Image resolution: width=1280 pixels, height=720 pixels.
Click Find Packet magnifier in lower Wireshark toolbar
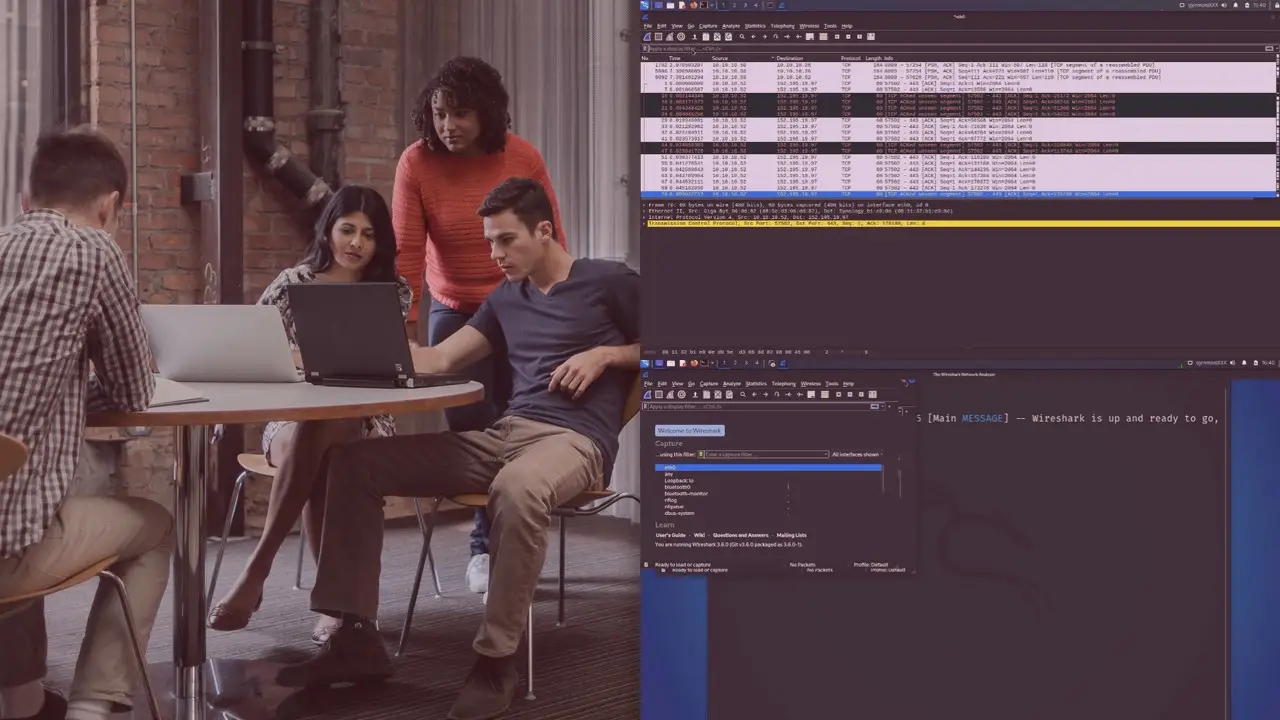(742, 395)
